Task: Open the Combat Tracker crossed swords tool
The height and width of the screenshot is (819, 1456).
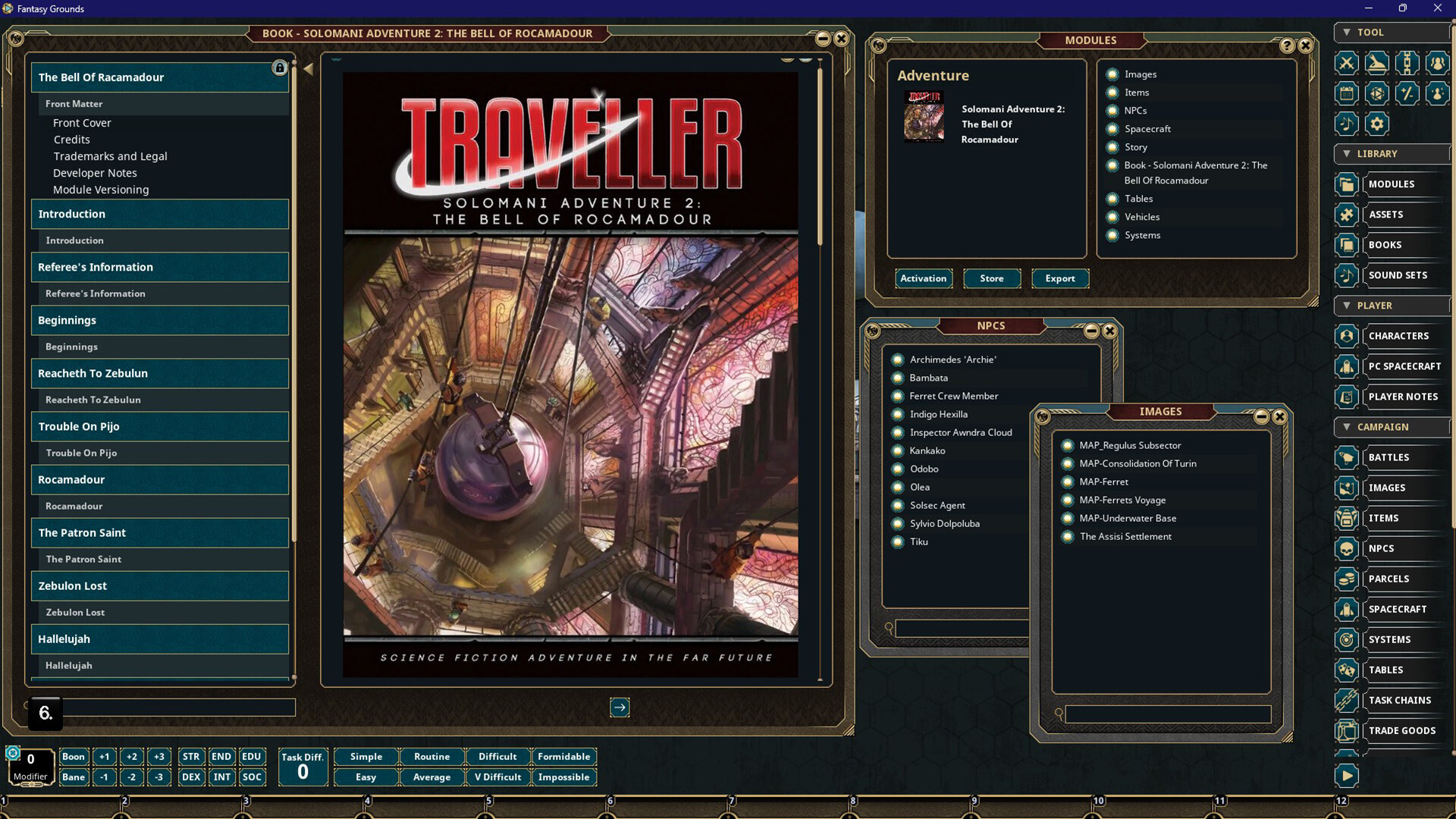Action: point(1347,63)
